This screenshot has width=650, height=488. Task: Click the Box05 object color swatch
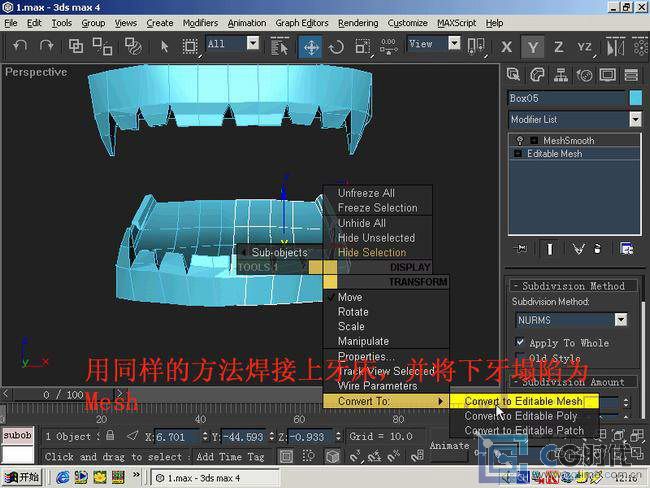[x=635, y=98]
